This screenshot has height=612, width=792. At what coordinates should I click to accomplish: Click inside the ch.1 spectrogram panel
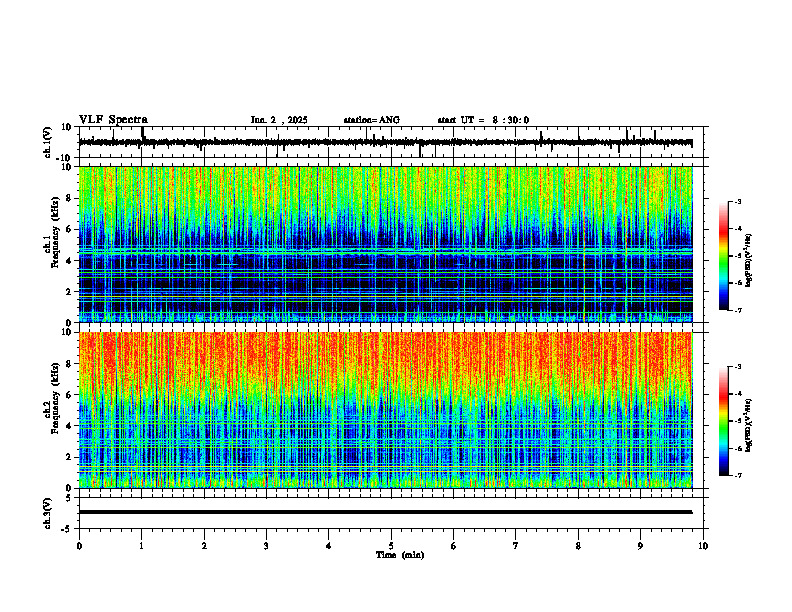point(385,244)
